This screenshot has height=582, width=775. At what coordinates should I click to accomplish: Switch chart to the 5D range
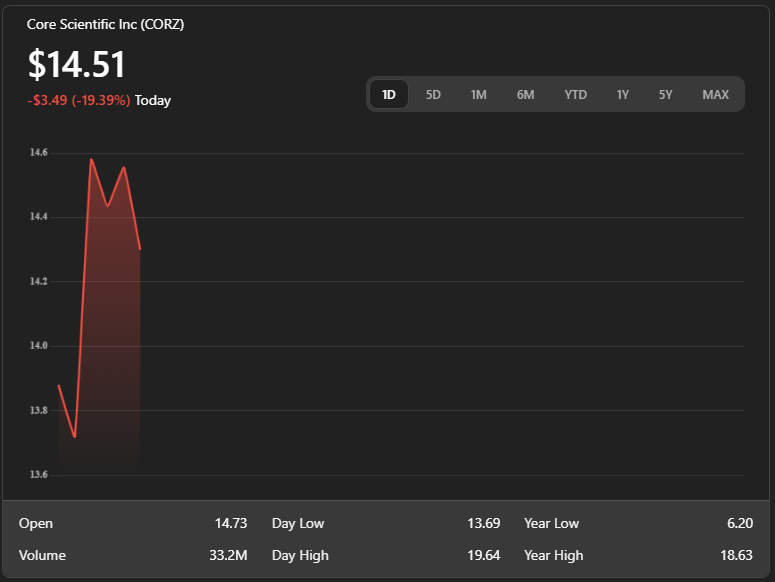(433, 95)
